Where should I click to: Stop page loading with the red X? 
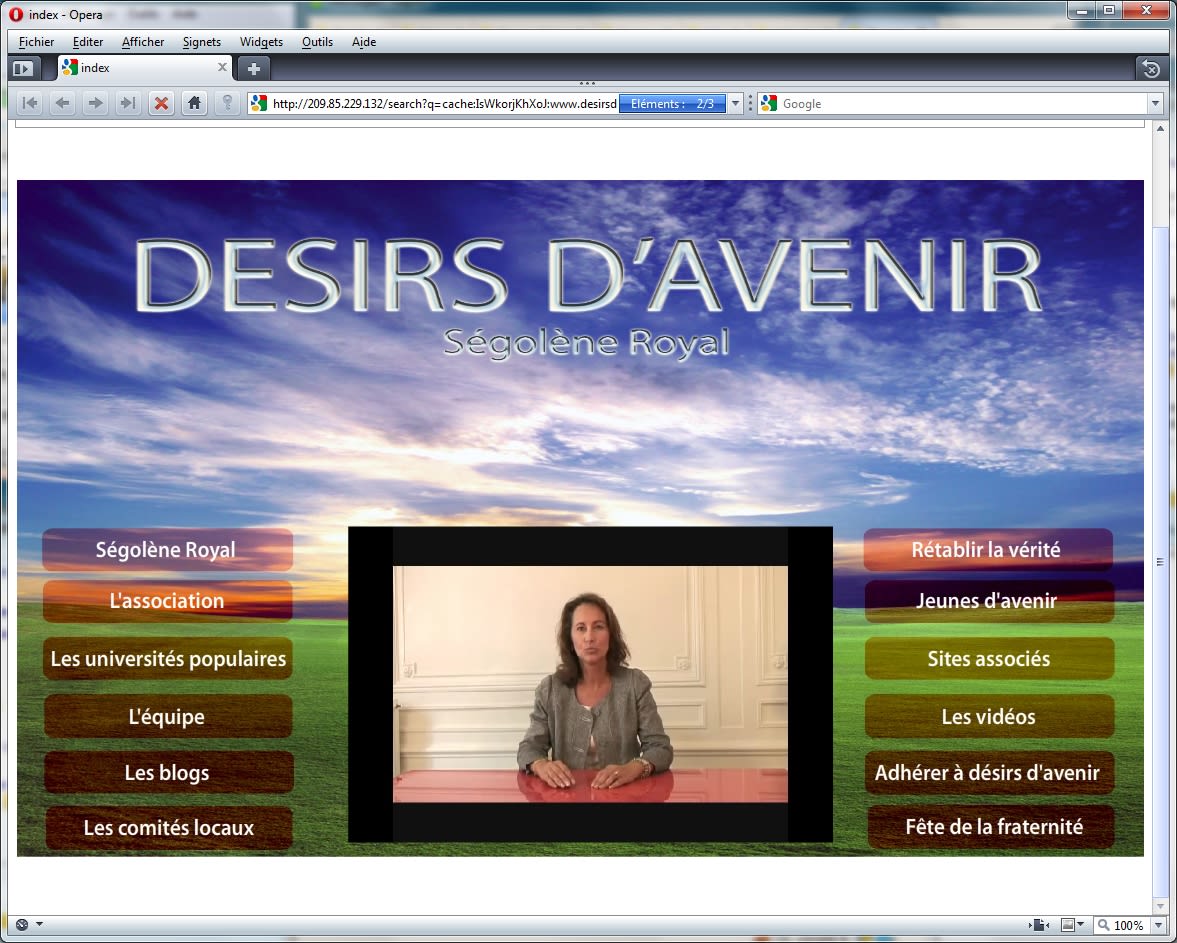[160, 103]
